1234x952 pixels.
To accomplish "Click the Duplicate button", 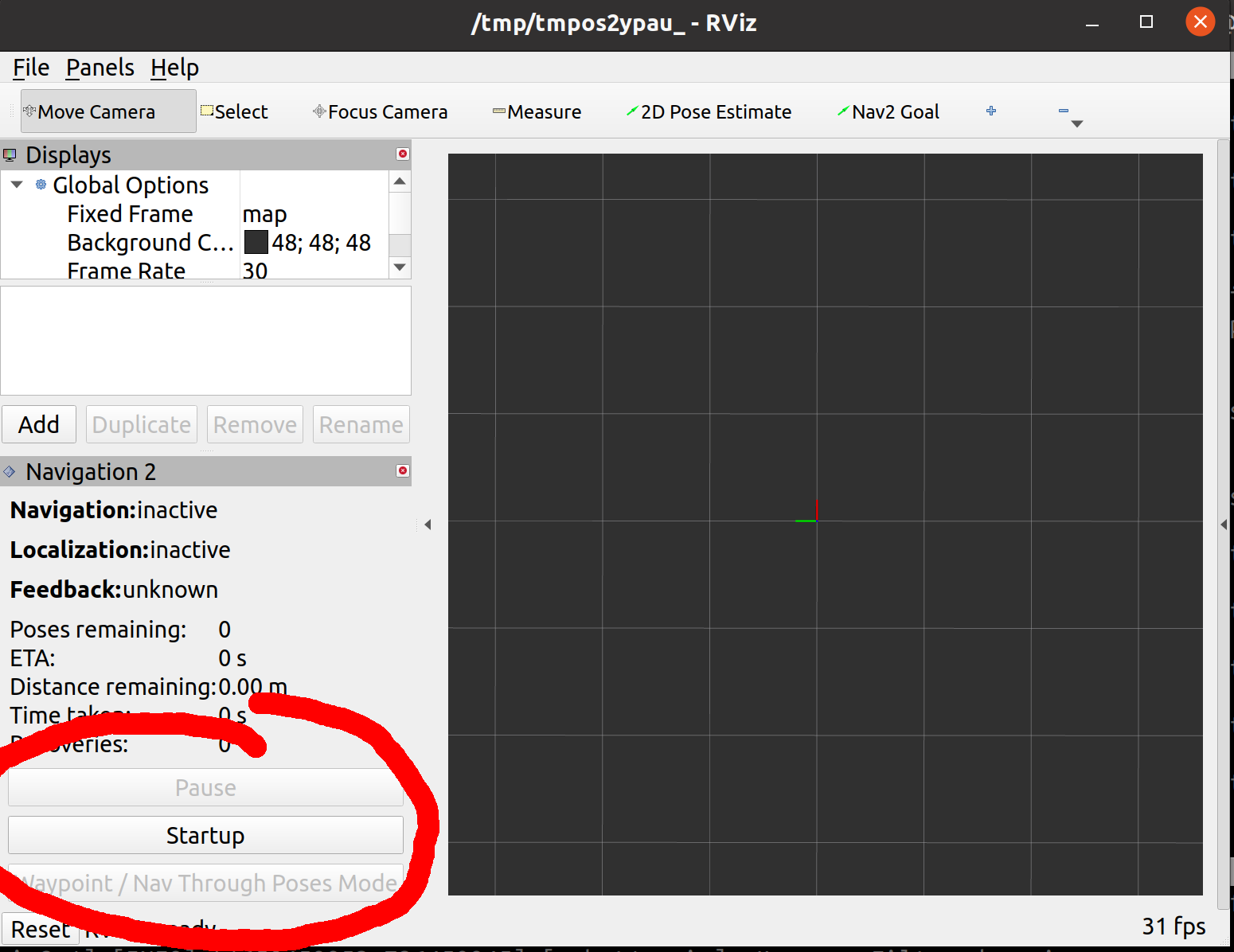I will click(x=141, y=424).
